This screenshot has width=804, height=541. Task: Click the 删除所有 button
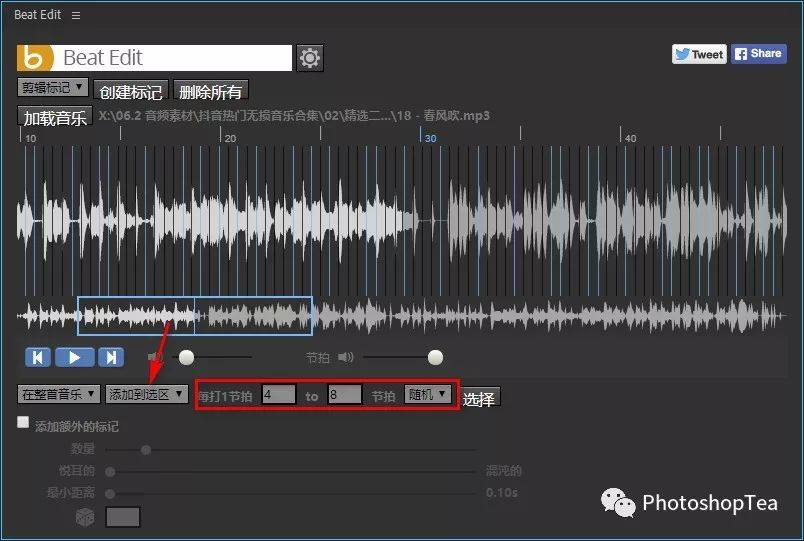(x=211, y=91)
